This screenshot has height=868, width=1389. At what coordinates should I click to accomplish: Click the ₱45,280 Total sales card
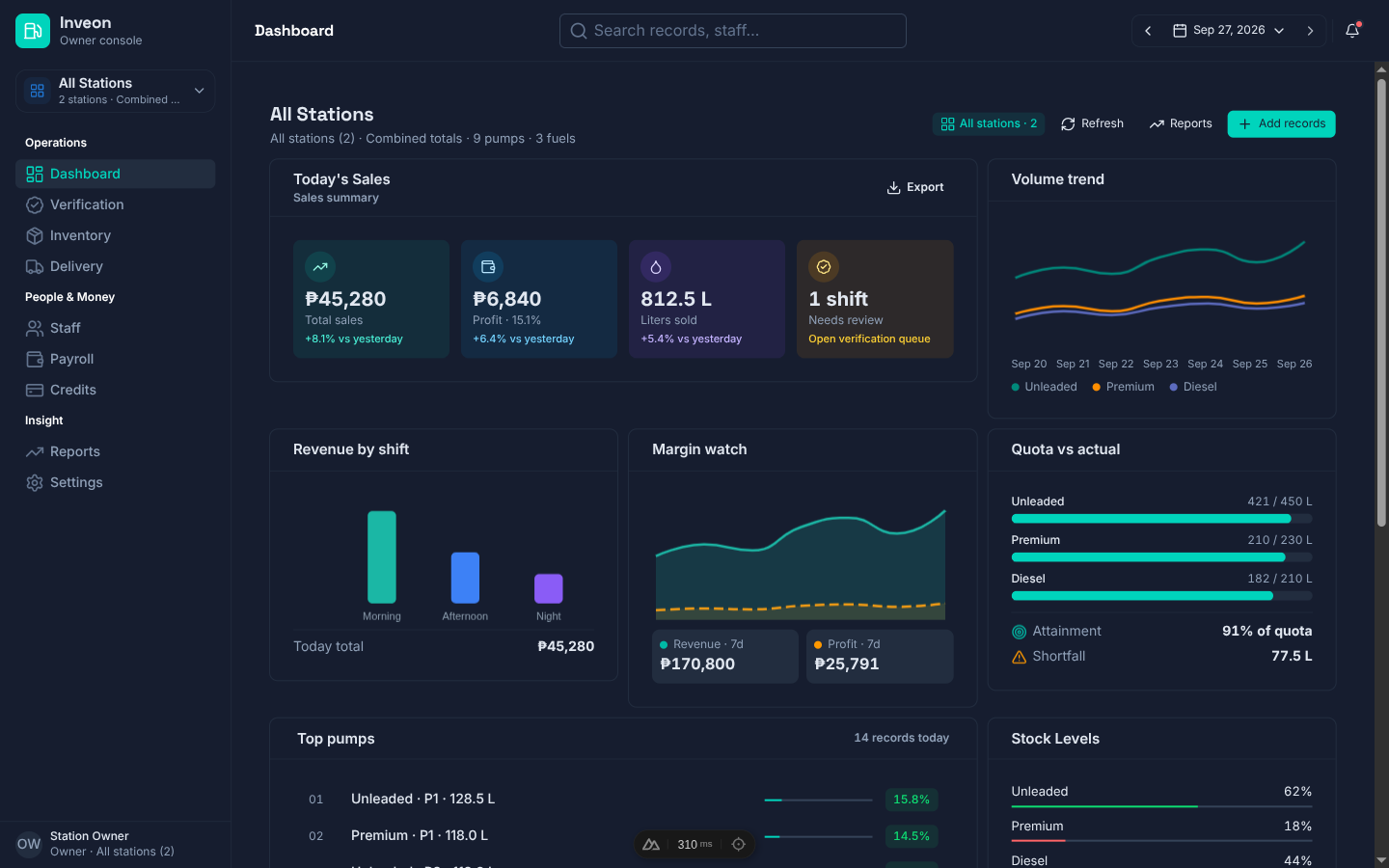(371, 299)
